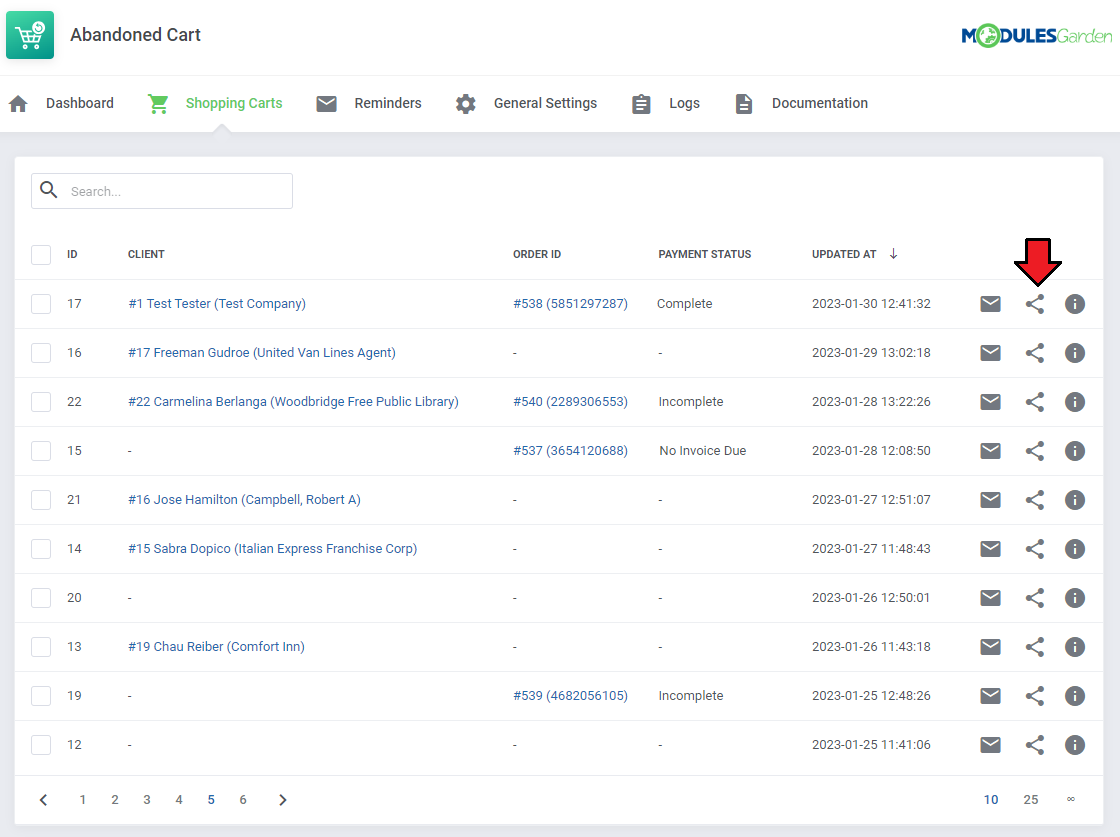Open order #538 (5851297287) link
Image resolution: width=1120 pixels, height=837 pixels.
pyautogui.click(x=570, y=304)
